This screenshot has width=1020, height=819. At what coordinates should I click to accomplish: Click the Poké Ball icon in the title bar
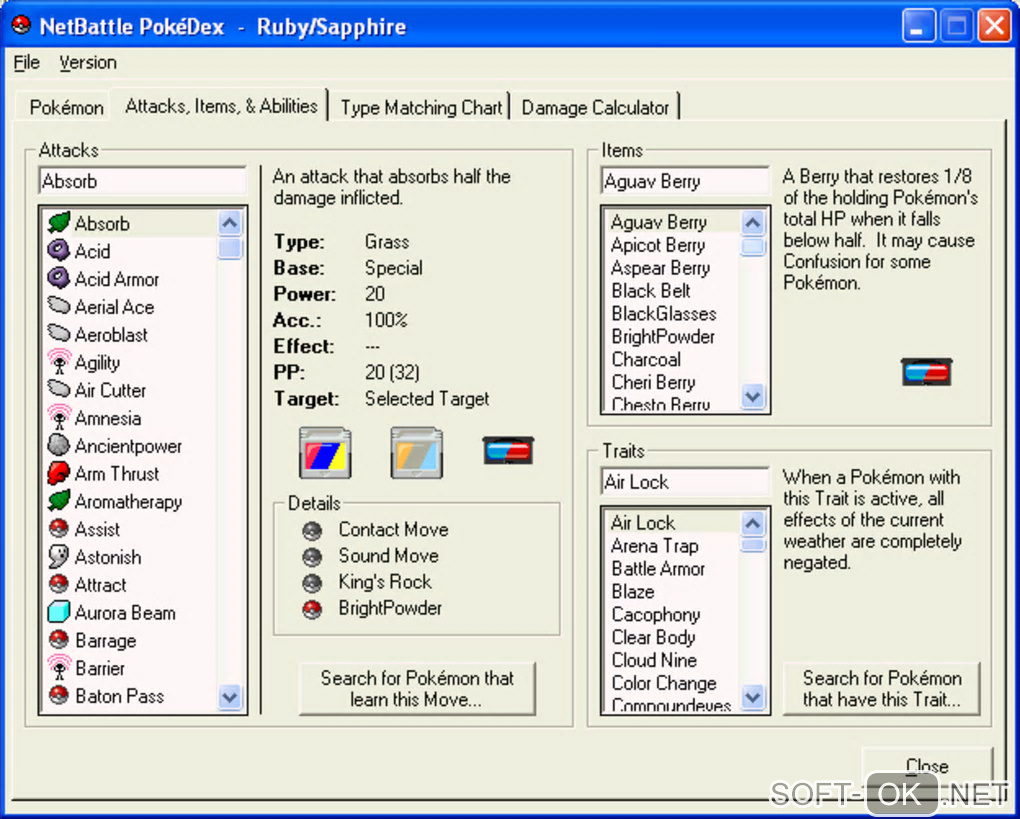[x=21, y=26]
